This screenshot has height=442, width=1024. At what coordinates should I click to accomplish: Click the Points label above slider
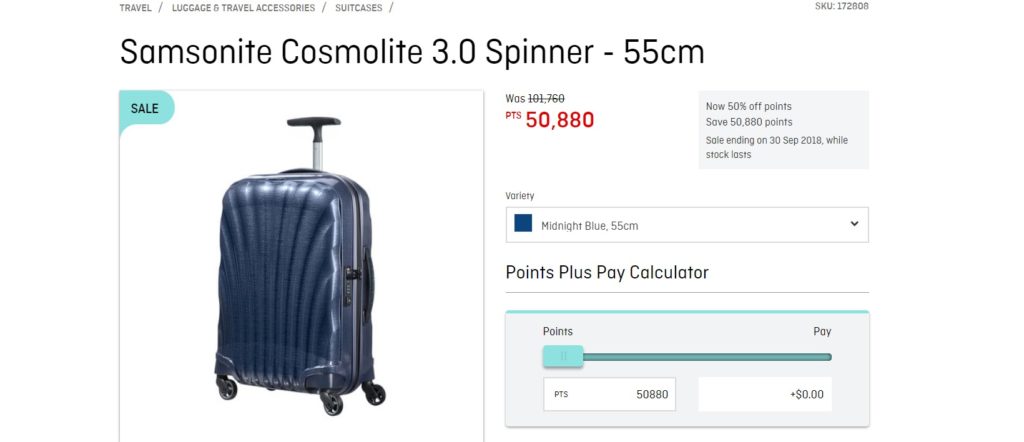[x=558, y=332]
